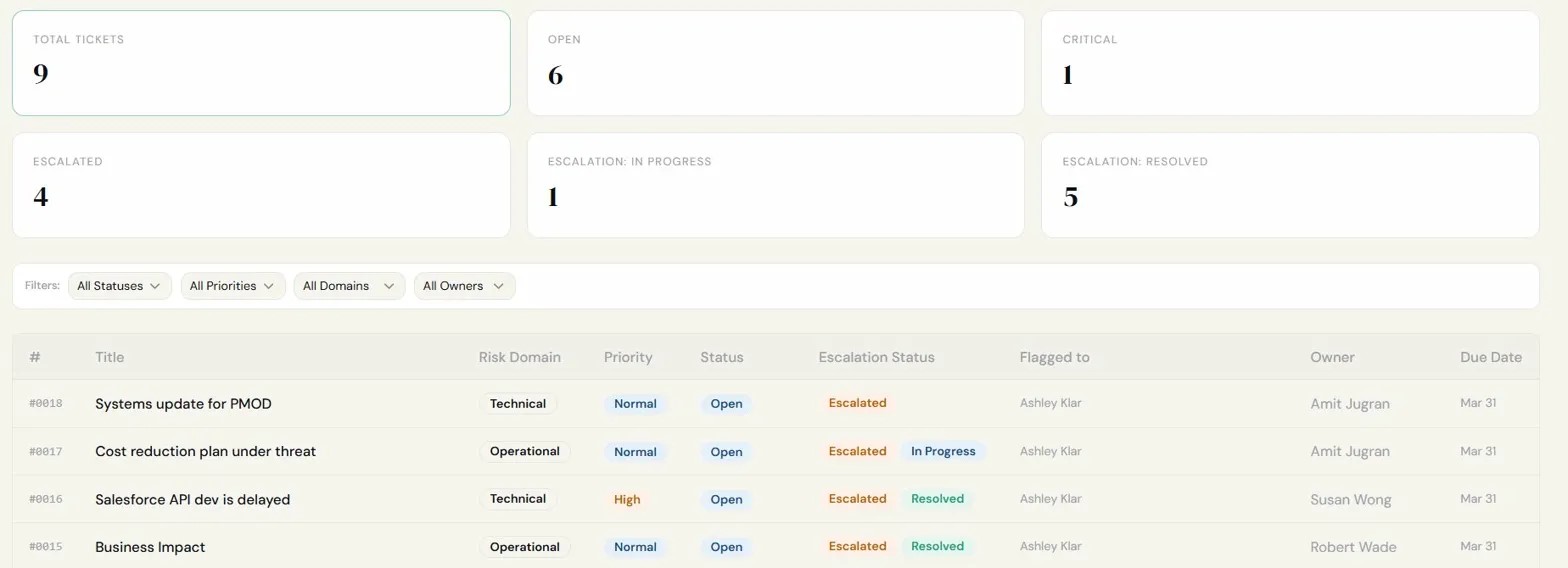Image resolution: width=1568 pixels, height=568 pixels.
Task: Click ticket number #0016
Action: 46,499
